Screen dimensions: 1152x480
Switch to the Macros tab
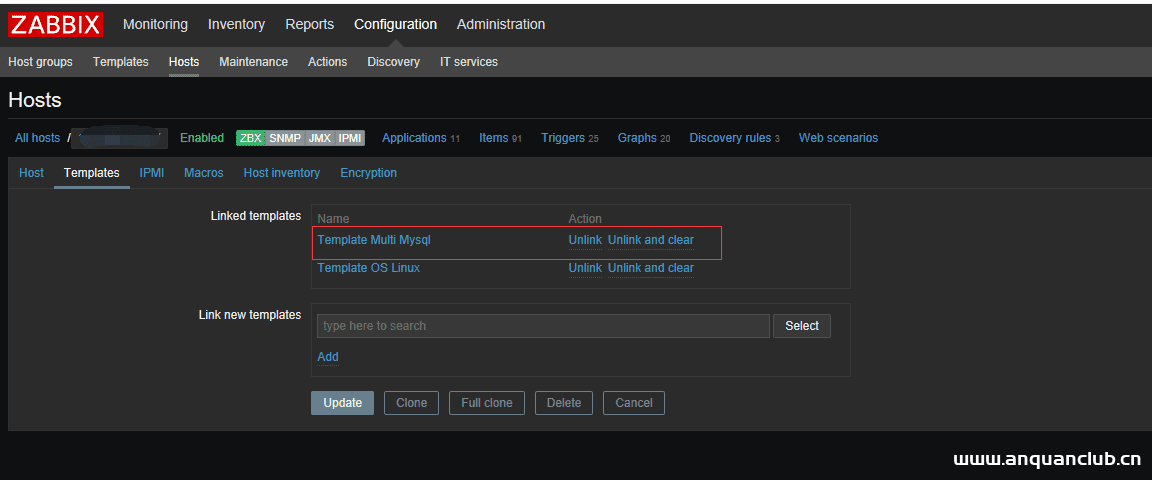point(203,173)
